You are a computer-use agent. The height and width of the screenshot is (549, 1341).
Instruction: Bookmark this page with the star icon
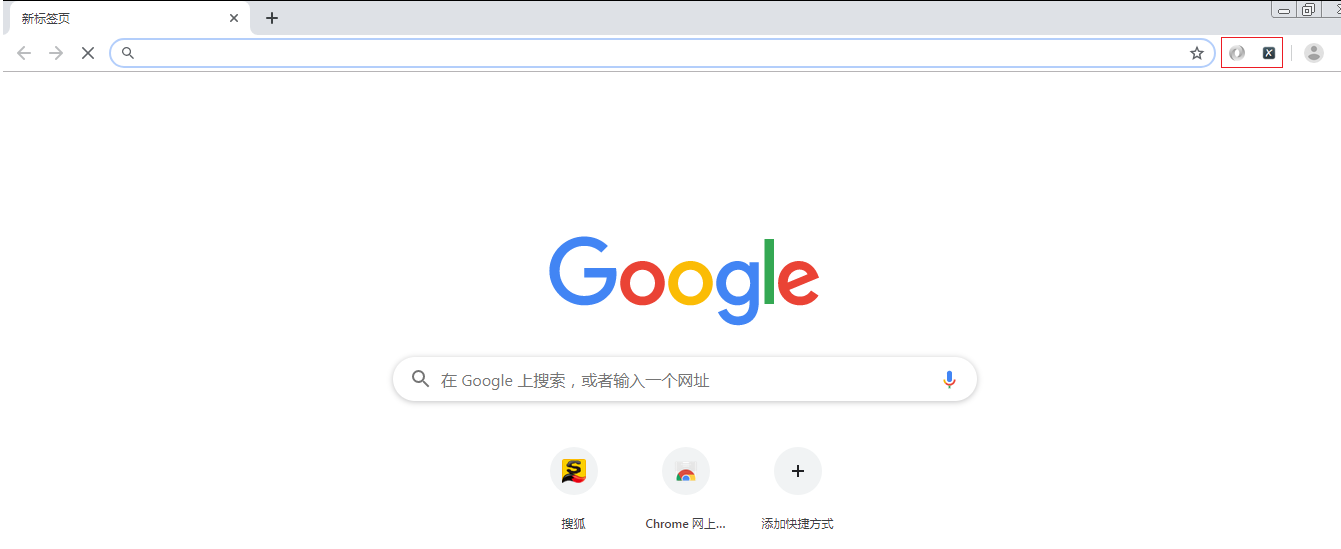1197,53
